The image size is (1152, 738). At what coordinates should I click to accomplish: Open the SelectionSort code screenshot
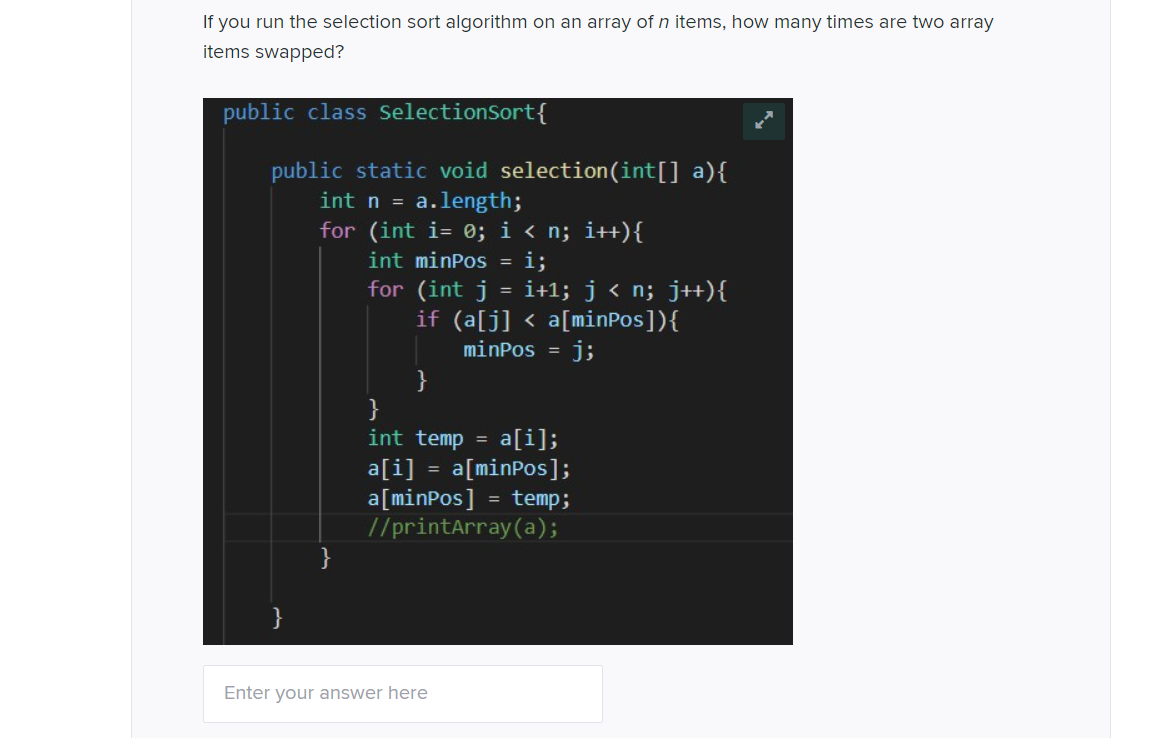[497, 371]
